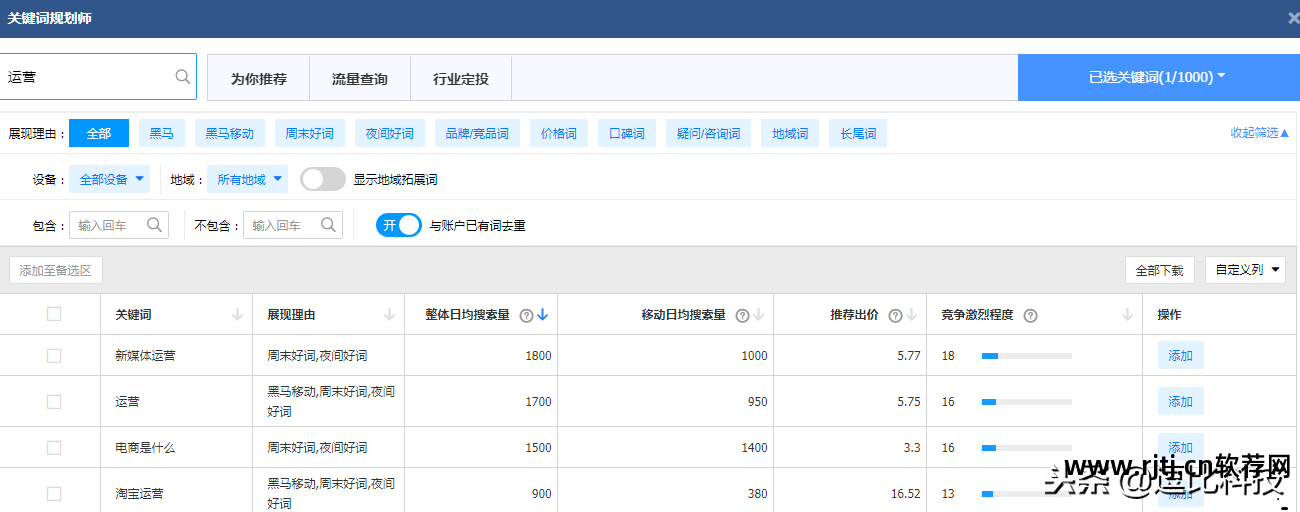The width and height of the screenshot is (1300, 512).
Task: Select 全部 reason filter
Action: (x=99, y=133)
